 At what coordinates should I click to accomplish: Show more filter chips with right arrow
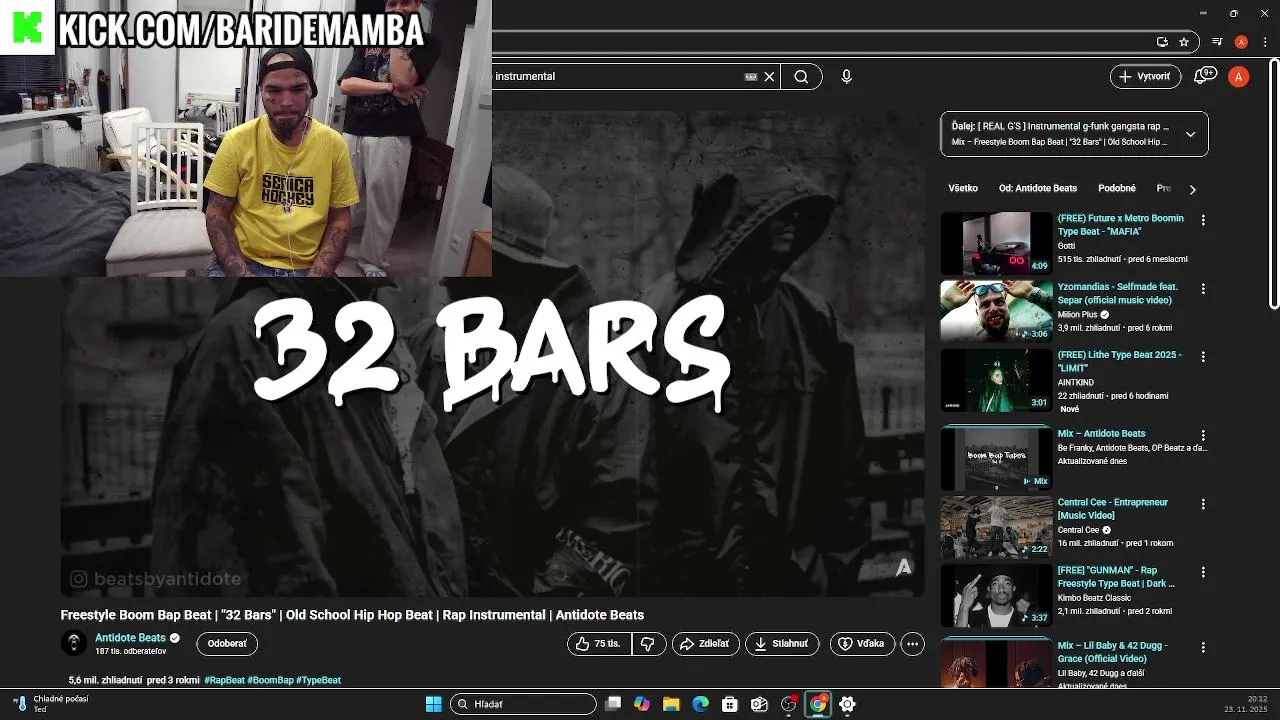click(1192, 189)
